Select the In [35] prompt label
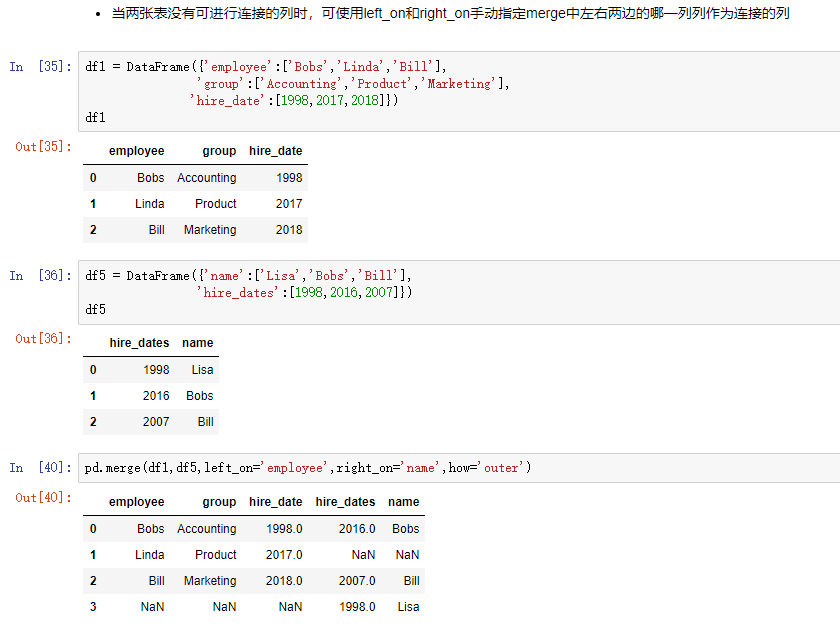840x626 pixels. coord(41,66)
